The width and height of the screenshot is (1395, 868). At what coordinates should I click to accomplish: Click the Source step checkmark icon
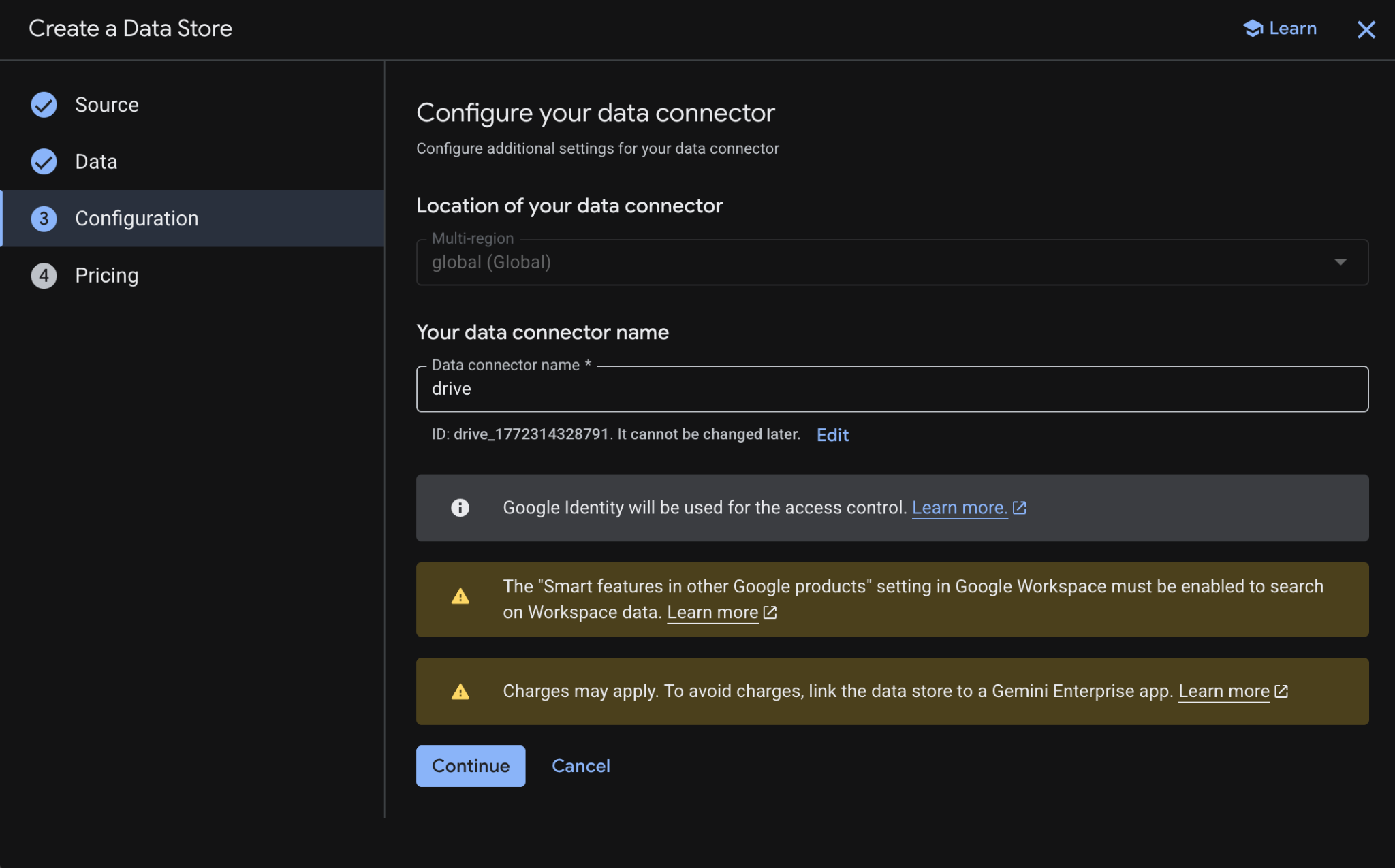(44, 105)
